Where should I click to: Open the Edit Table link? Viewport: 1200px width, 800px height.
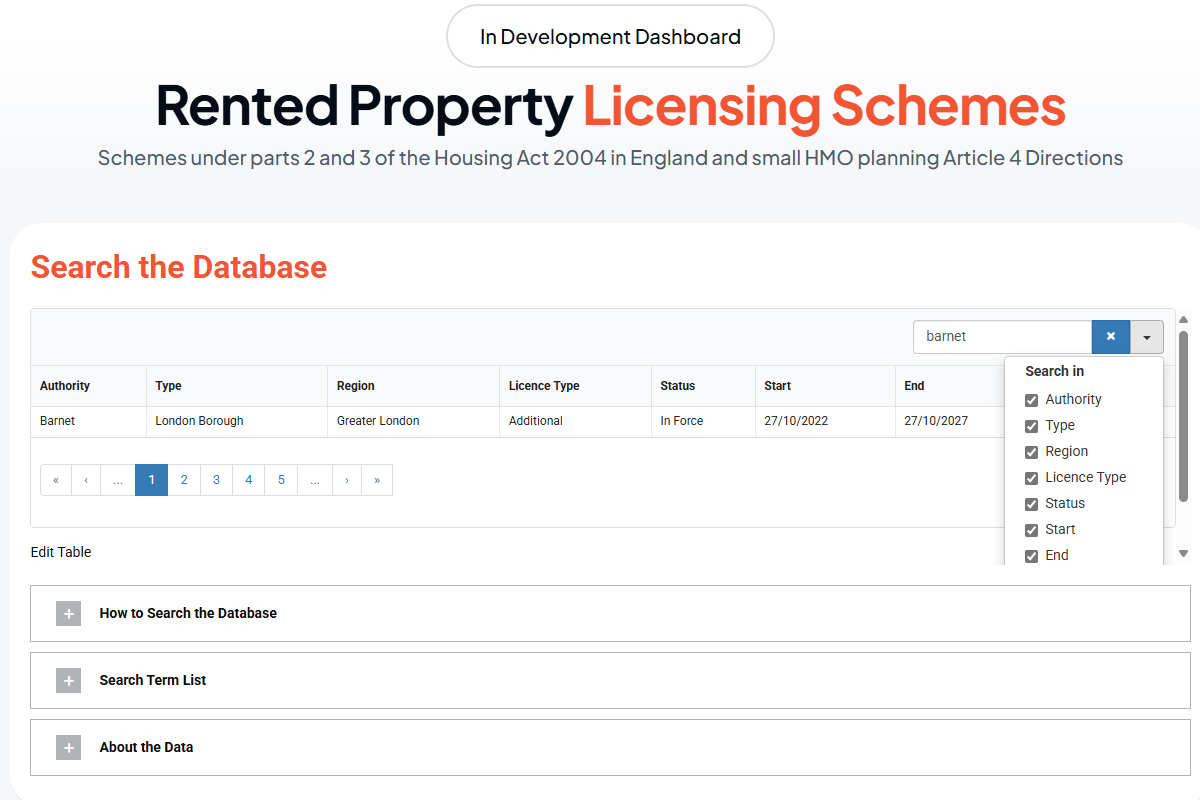coord(61,552)
